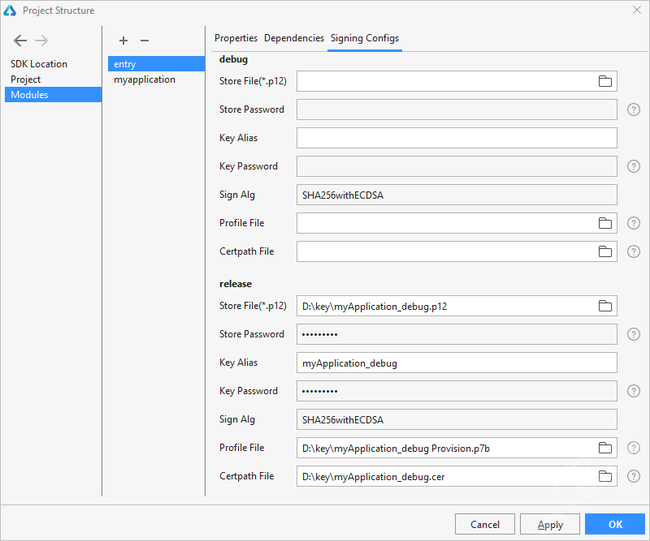Browse for release Store File folder icon
The height and width of the screenshot is (541, 650).
605,306
